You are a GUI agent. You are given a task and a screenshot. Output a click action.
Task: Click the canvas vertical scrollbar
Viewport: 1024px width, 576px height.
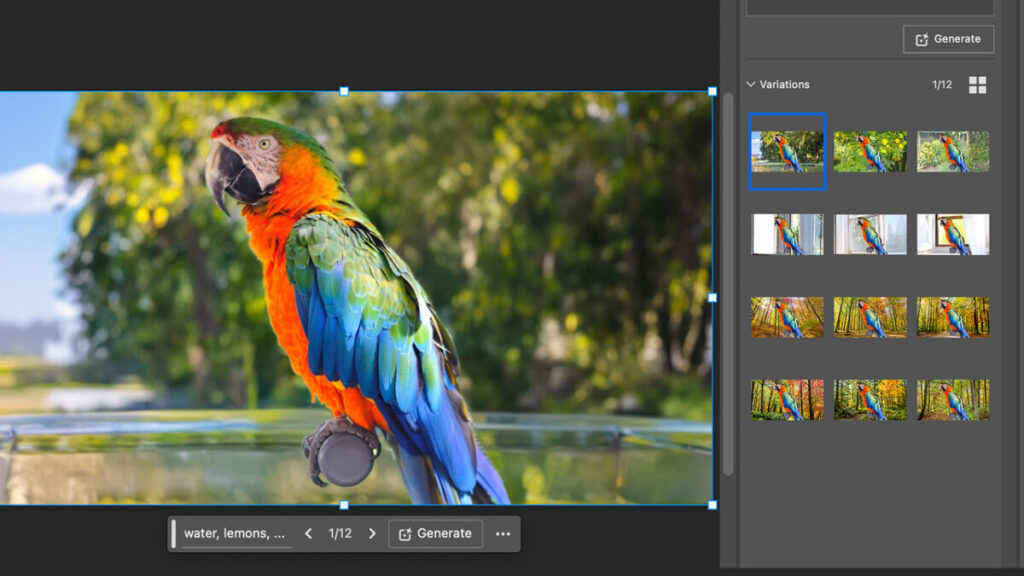(728, 285)
